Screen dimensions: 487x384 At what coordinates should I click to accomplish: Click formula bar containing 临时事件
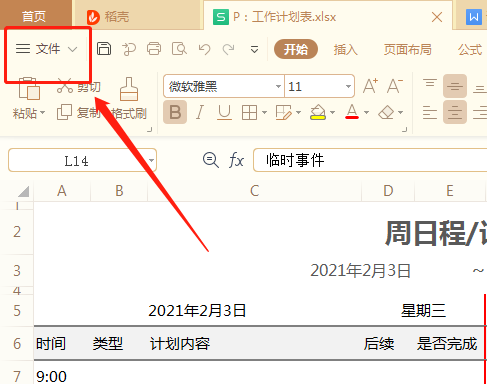point(370,160)
